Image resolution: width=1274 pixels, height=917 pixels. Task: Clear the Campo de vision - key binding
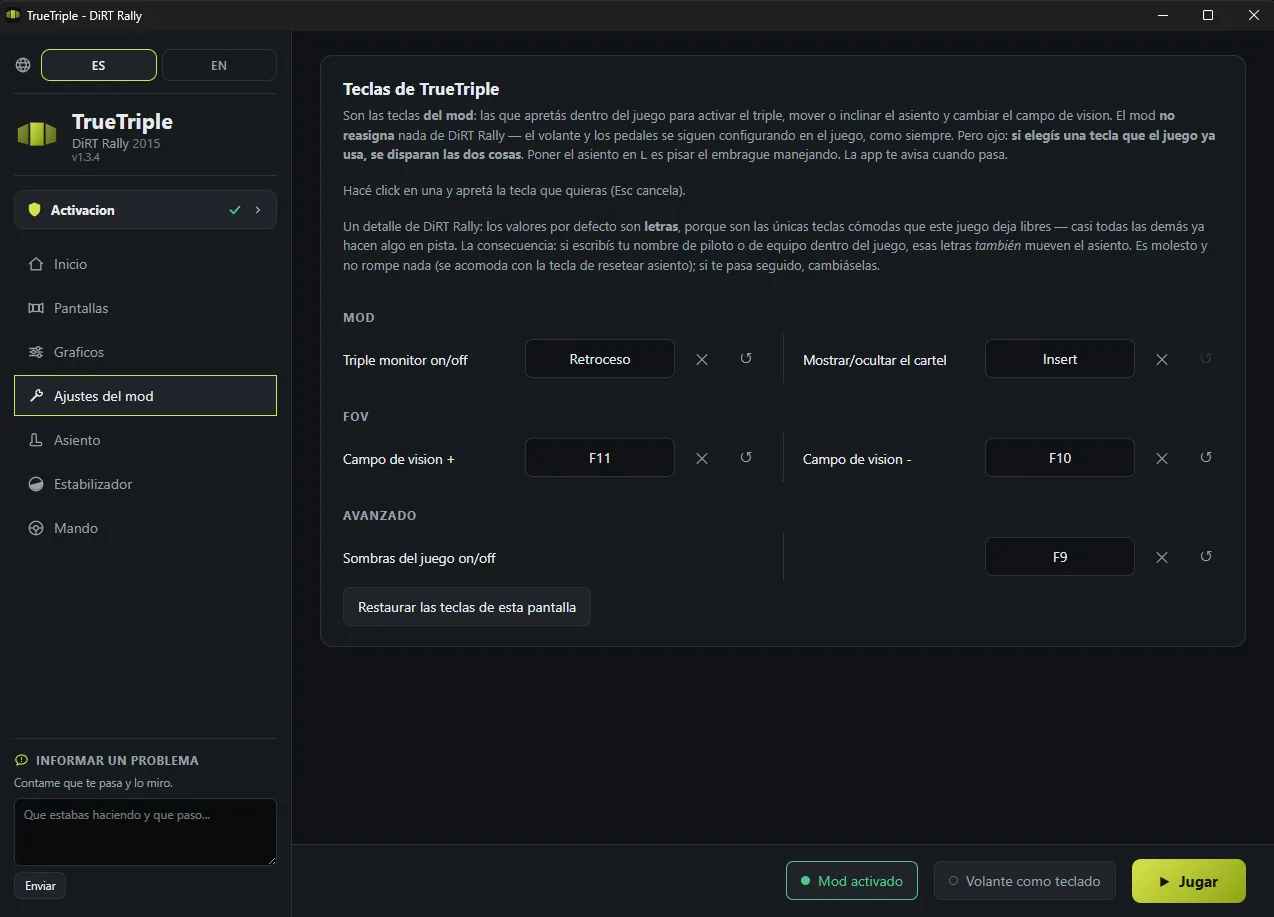click(1162, 458)
